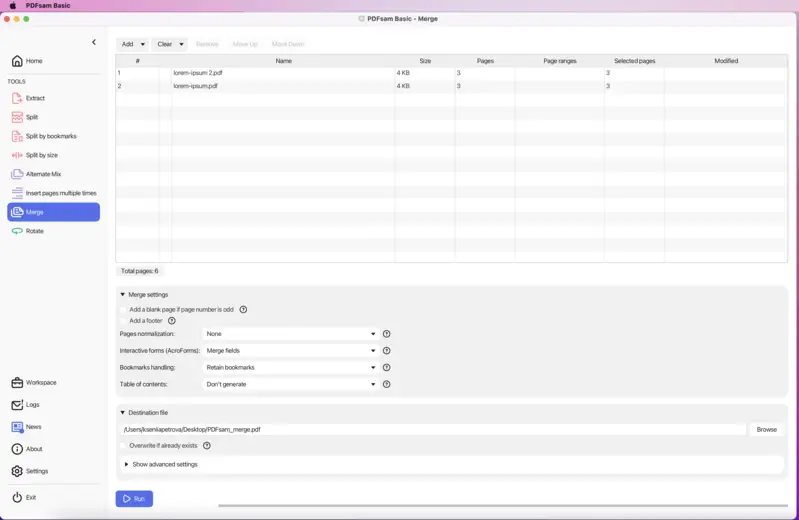The width and height of the screenshot is (799, 520).
Task: Open the About info icon
Action: (x=17, y=449)
